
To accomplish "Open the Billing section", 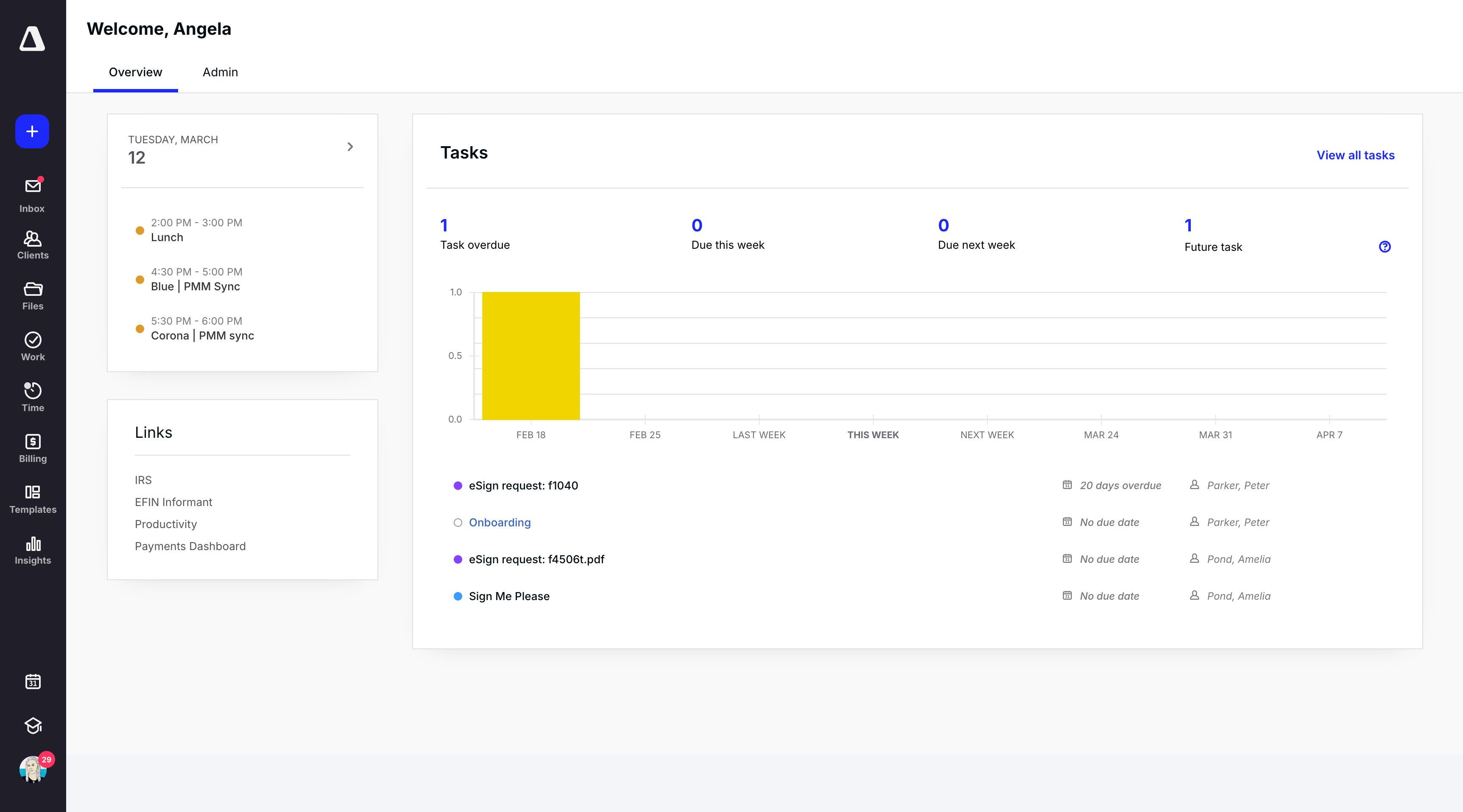I will coord(32,448).
